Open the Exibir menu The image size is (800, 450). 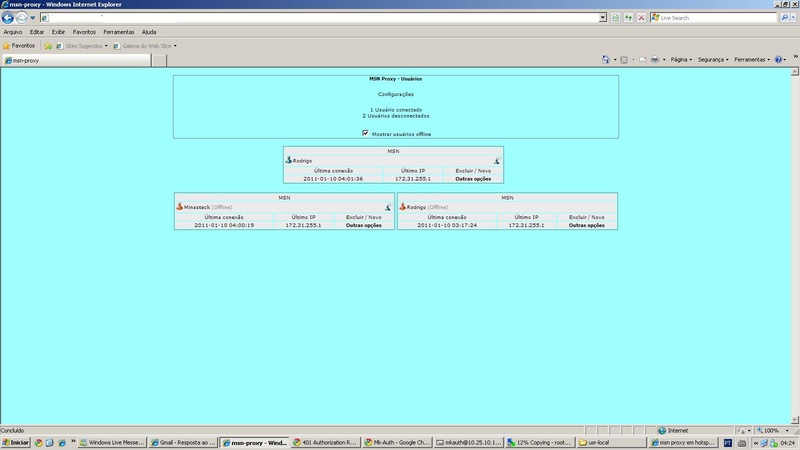pyautogui.click(x=58, y=32)
